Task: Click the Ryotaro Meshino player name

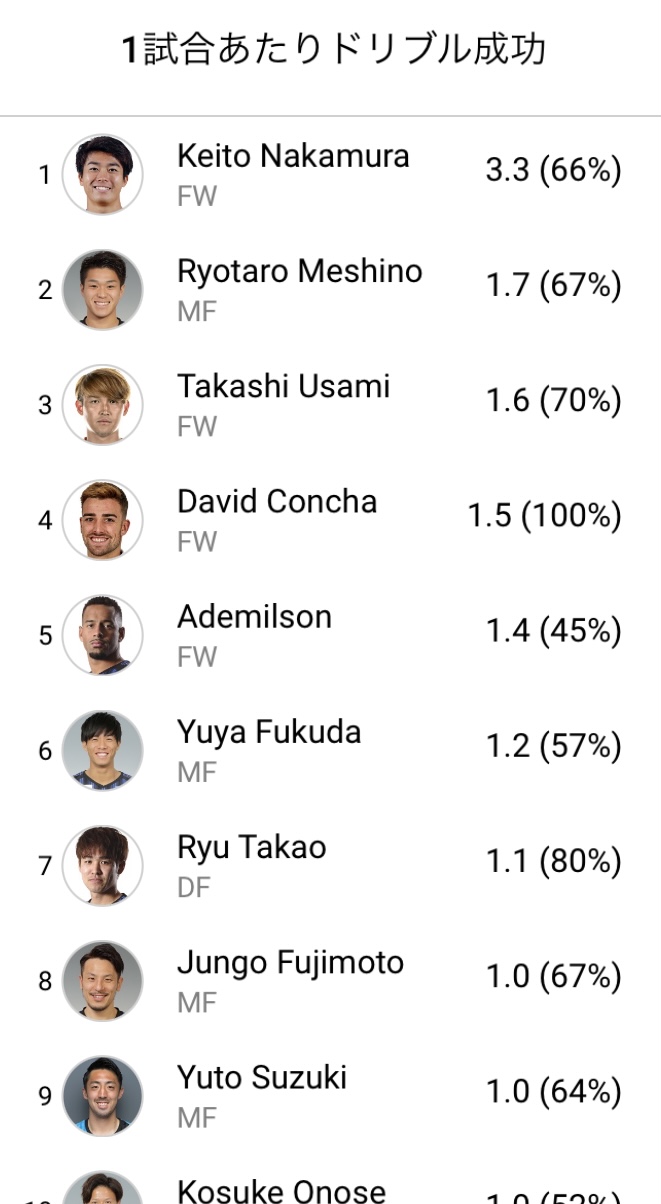Action: click(299, 271)
